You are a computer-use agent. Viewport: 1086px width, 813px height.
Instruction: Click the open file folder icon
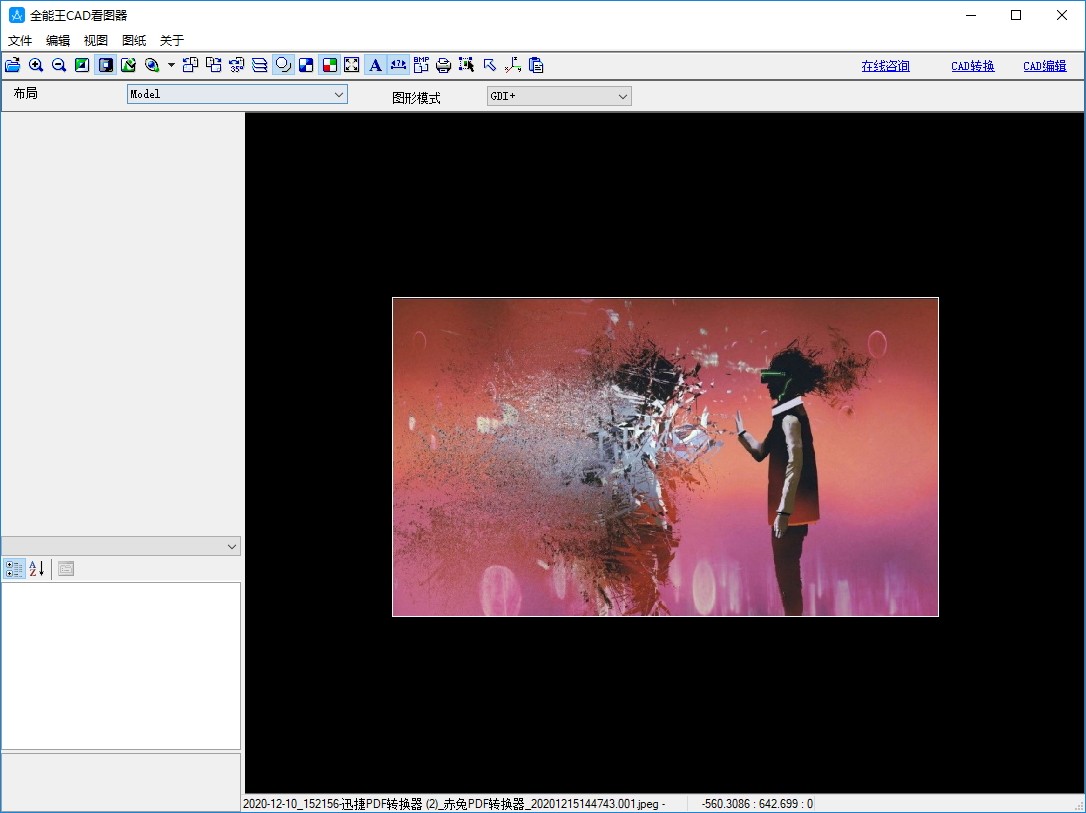point(13,66)
